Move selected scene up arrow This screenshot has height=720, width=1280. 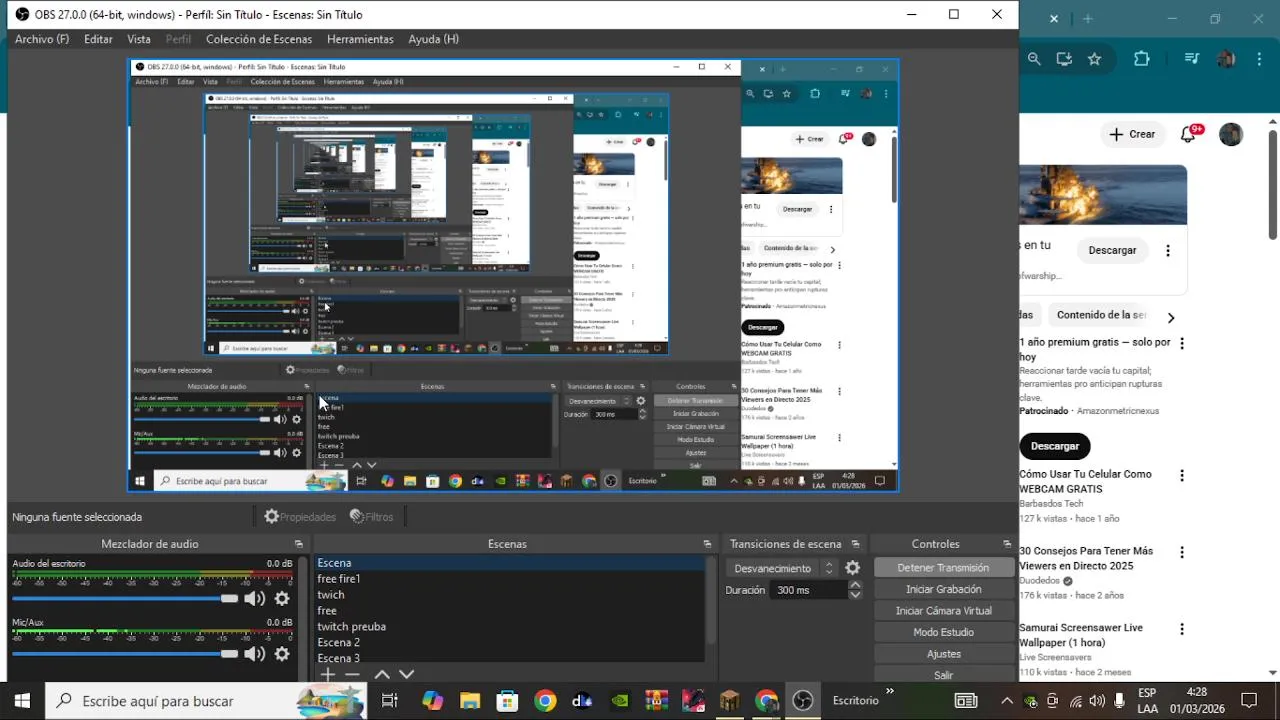pyautogui.click(x=382, y=675)
